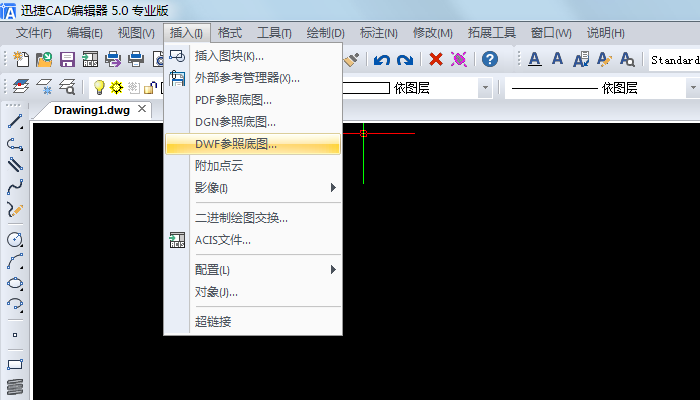Screen dimensions: 700x400
Task: Choose PDF参照底图... entry
Action: coord(253,100)
